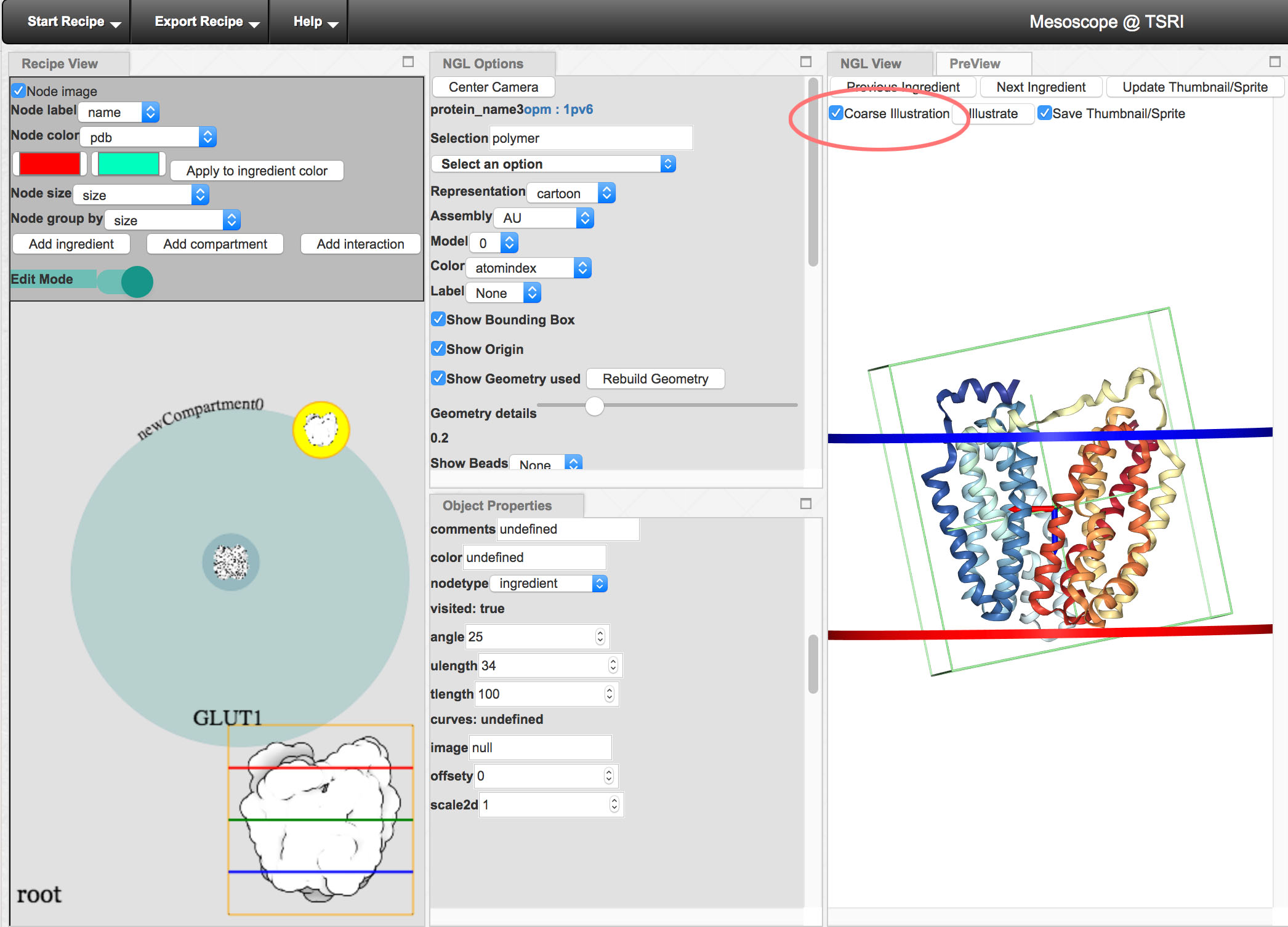
Task: Open the Color atomindex dropdown
Action: point(528,268)
